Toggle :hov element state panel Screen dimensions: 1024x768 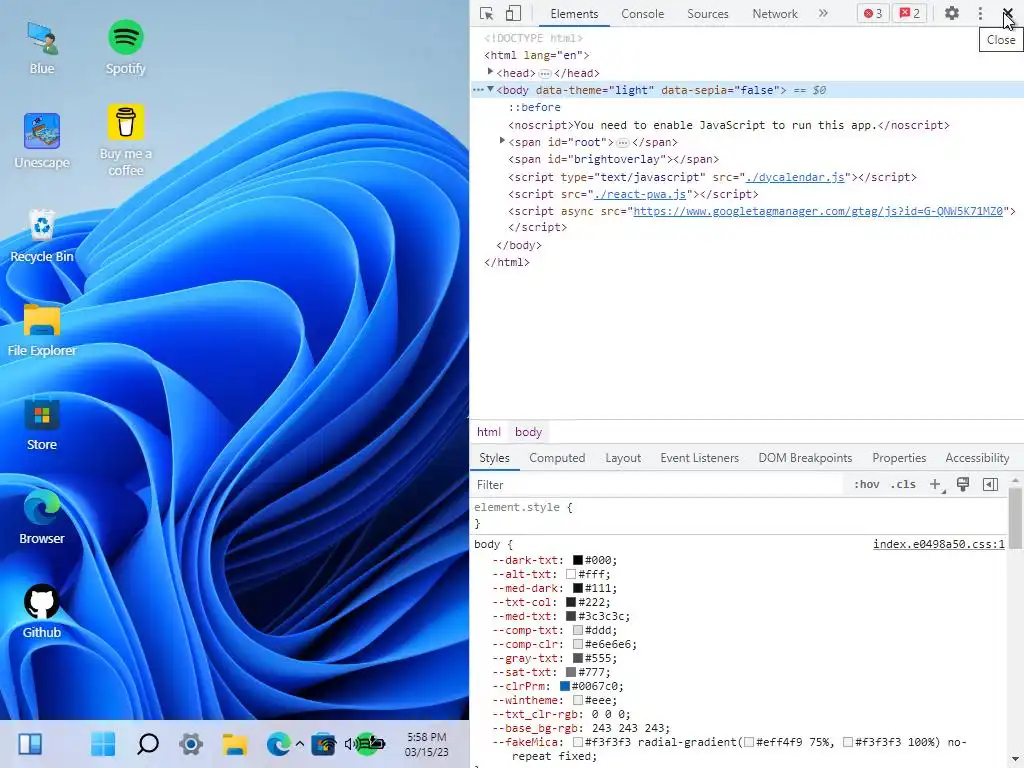[866, 485]
